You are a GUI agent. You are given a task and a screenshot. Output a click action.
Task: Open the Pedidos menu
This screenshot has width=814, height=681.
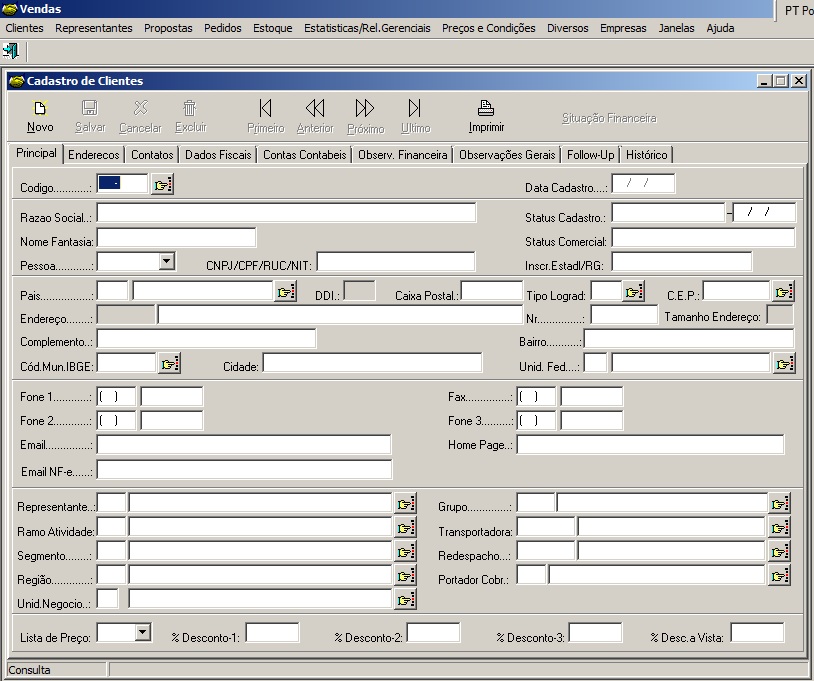coord(223,28)
